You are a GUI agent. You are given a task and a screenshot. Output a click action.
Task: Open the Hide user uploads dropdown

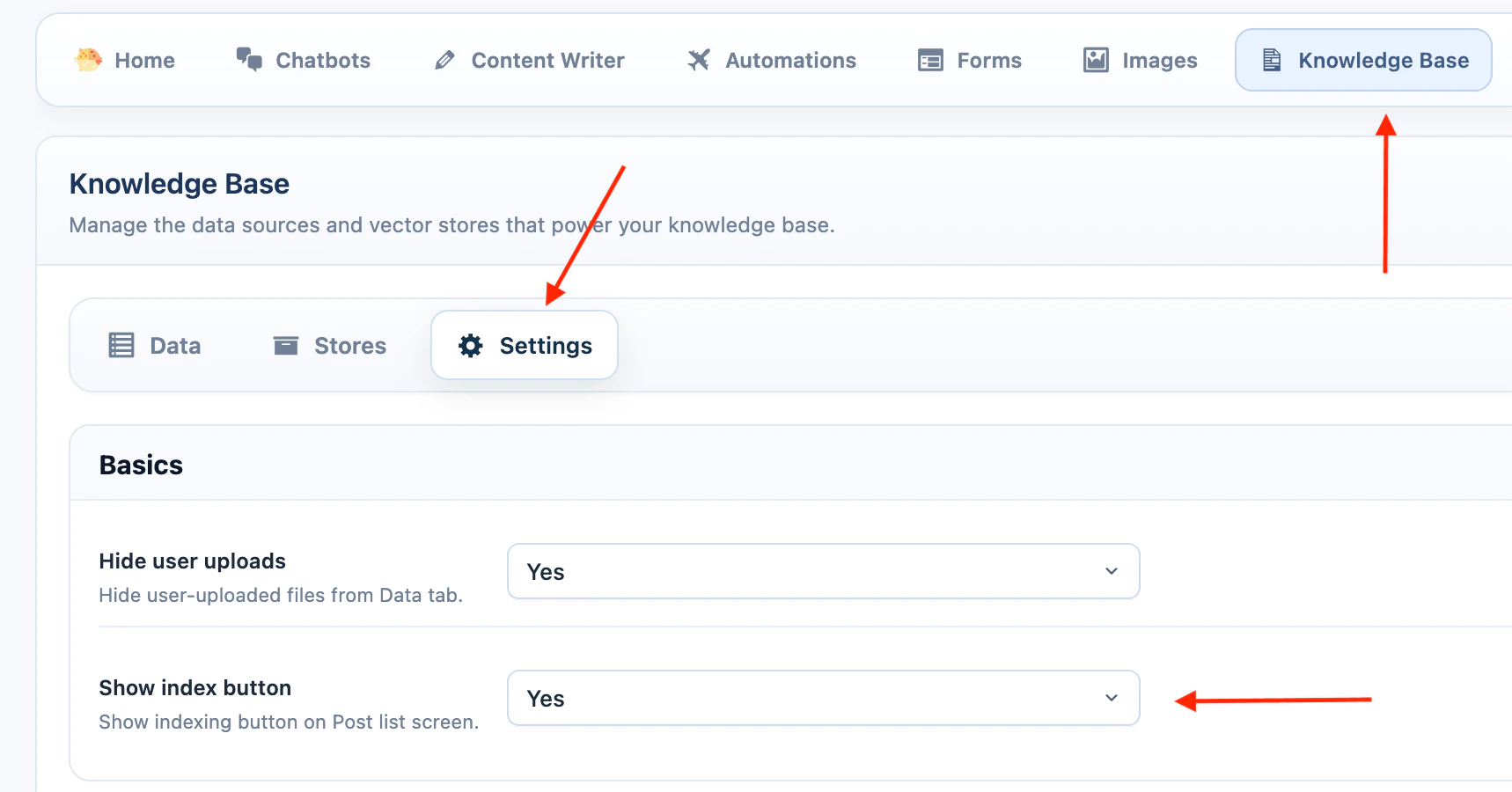[824, 571]
